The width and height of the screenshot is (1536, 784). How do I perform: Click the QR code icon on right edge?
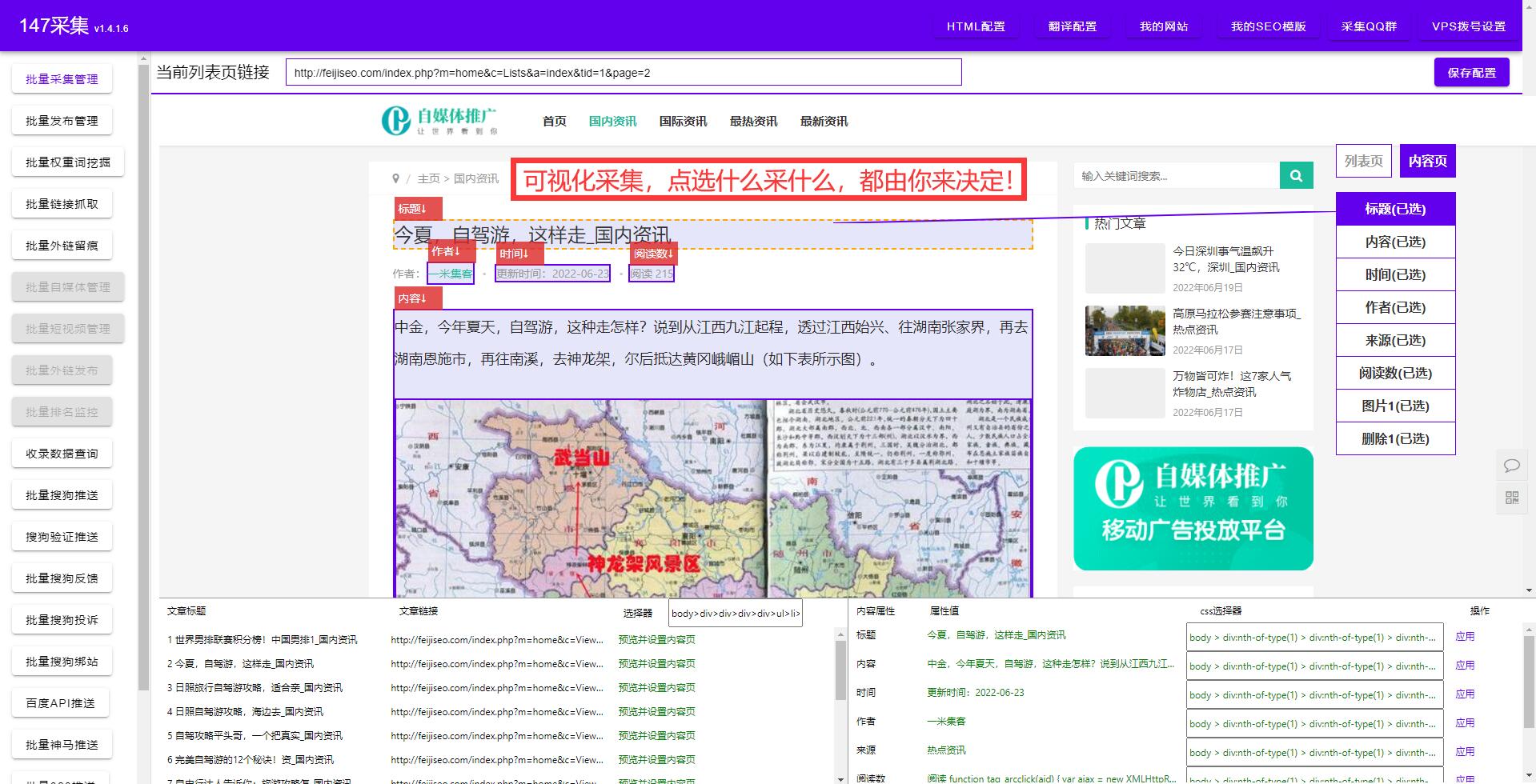[1511, 498]
